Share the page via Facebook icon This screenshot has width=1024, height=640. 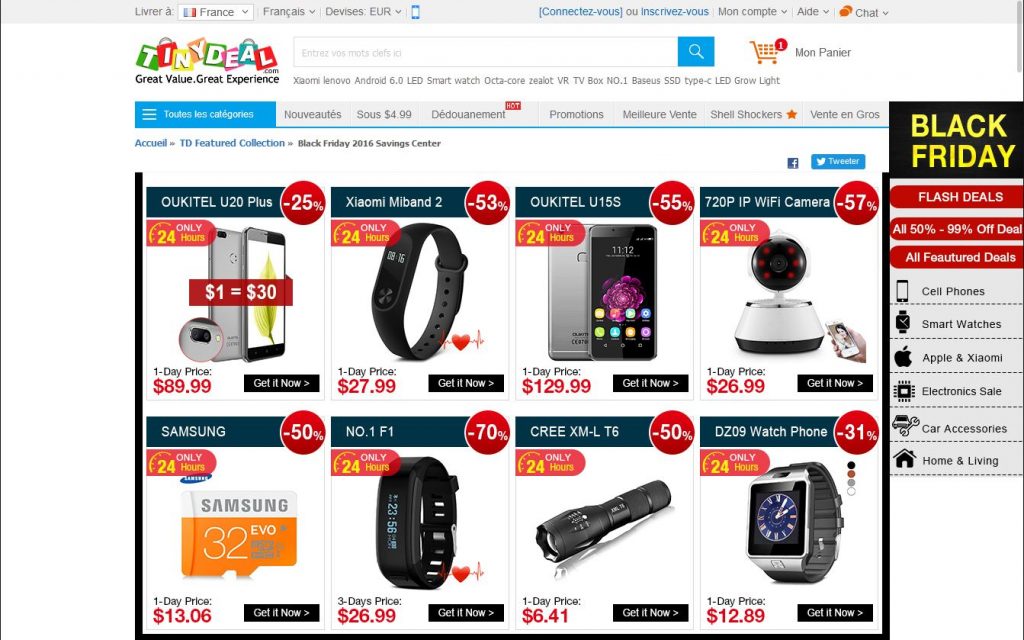tap(793, 163)
